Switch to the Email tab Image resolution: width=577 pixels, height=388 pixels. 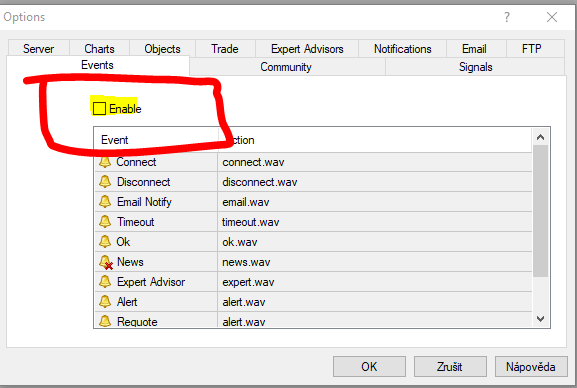(x=474, y=49)
